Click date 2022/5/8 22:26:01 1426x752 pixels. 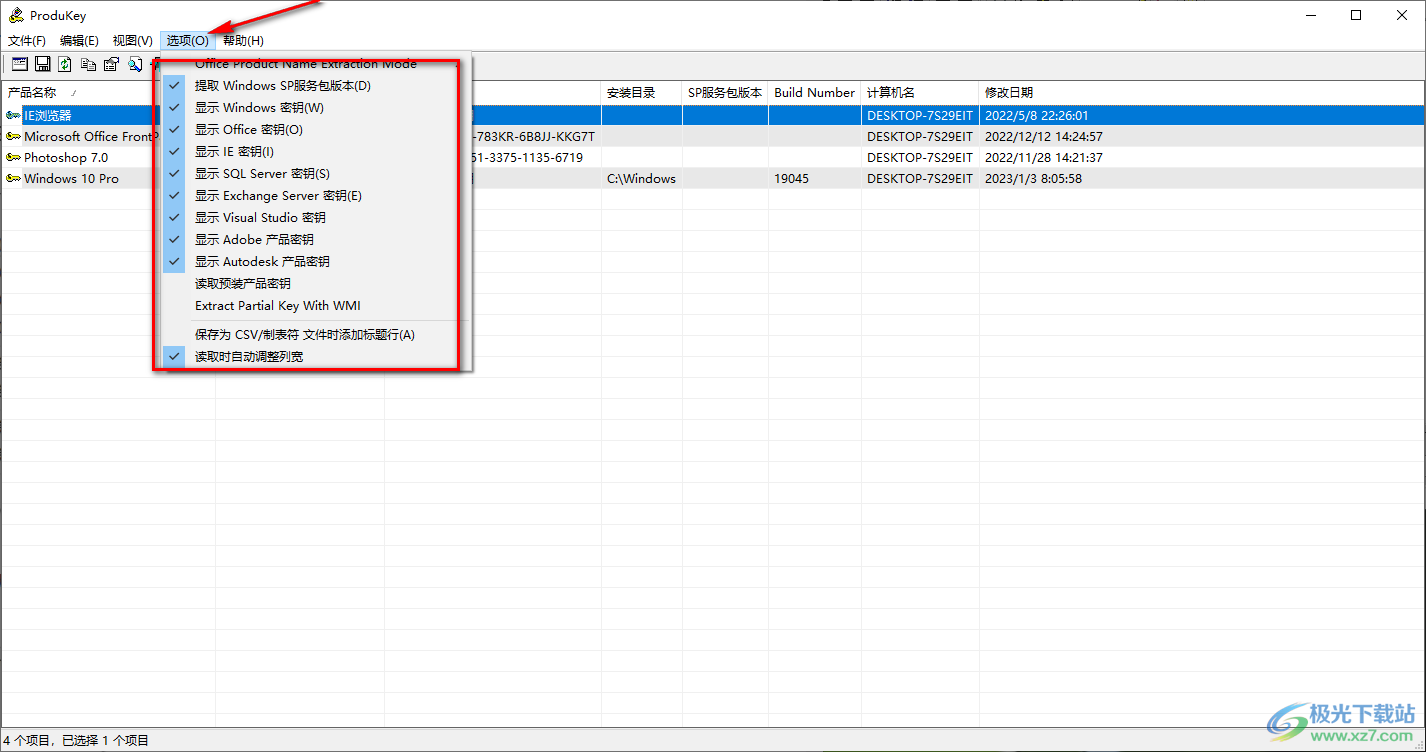pyautogui.click(x=1036, y=115)
